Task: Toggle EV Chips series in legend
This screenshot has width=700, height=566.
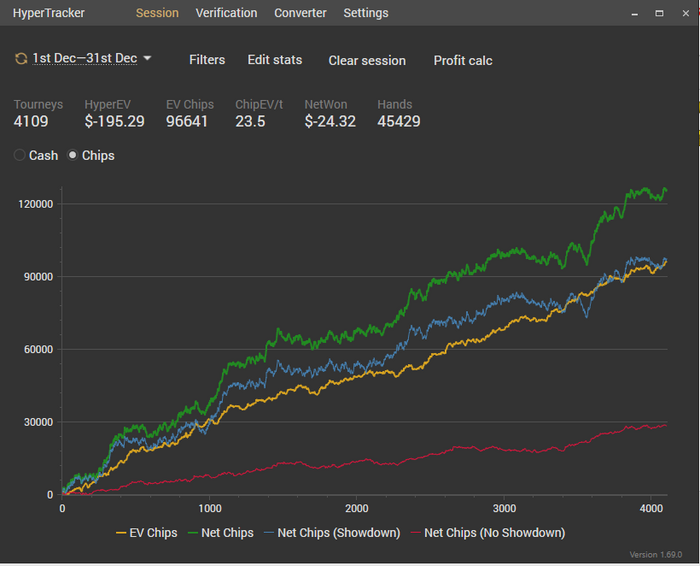Action: click(x=147, y=533)
